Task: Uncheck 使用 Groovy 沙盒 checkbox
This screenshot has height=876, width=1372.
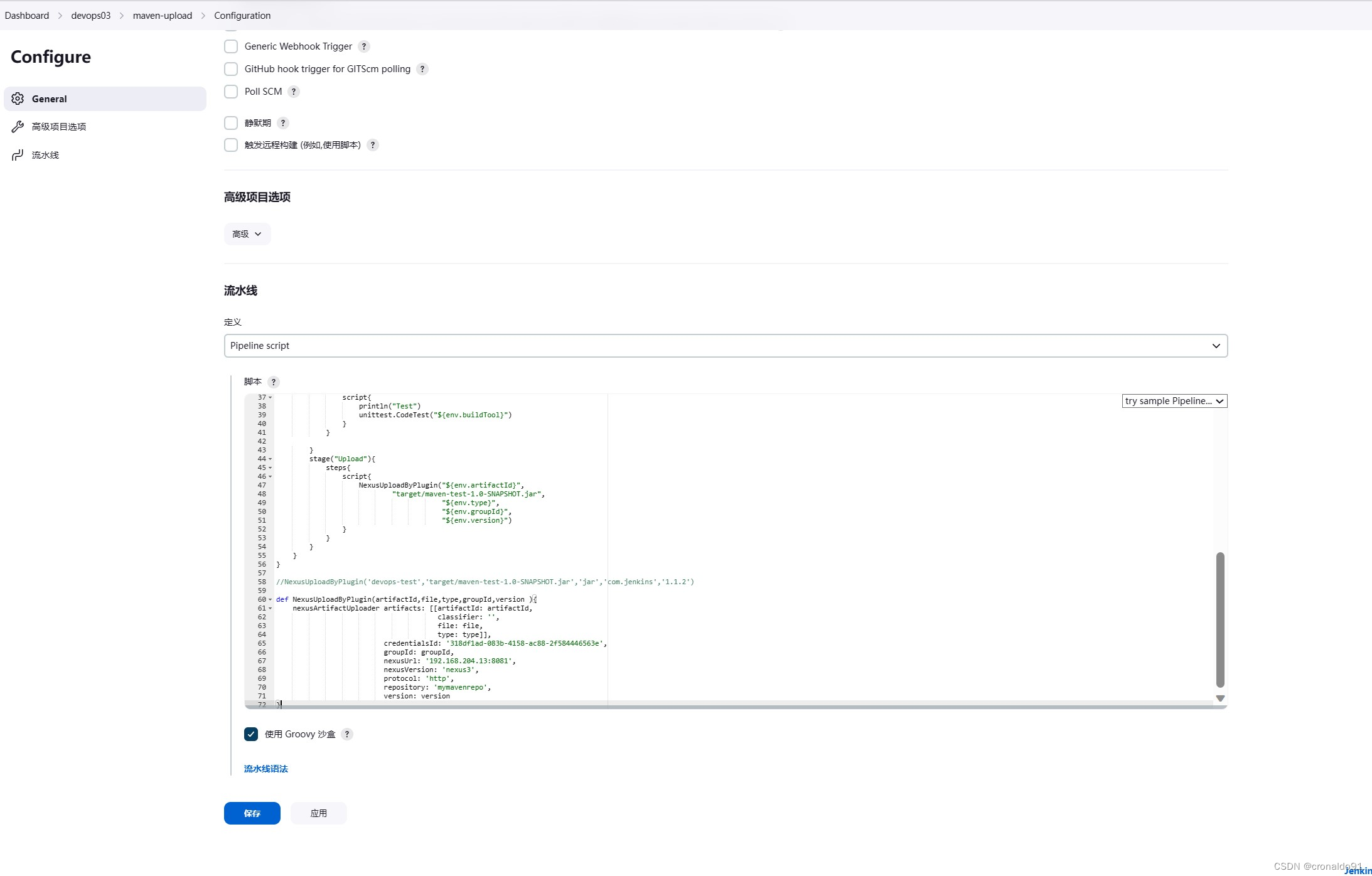Action: [x=251, y=734]
